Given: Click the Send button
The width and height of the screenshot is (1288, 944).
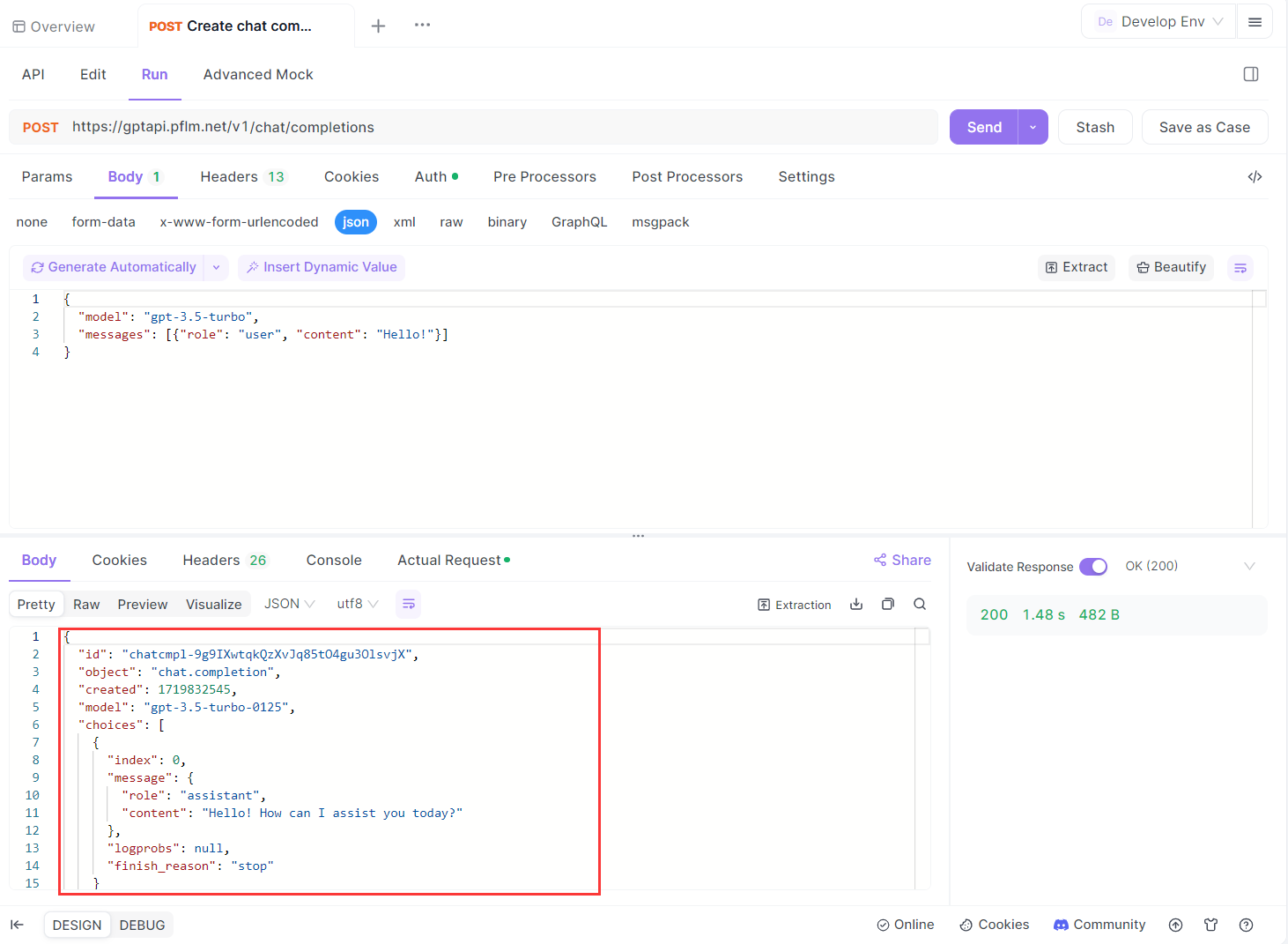Looking at the screenshot, I should 983,126.
